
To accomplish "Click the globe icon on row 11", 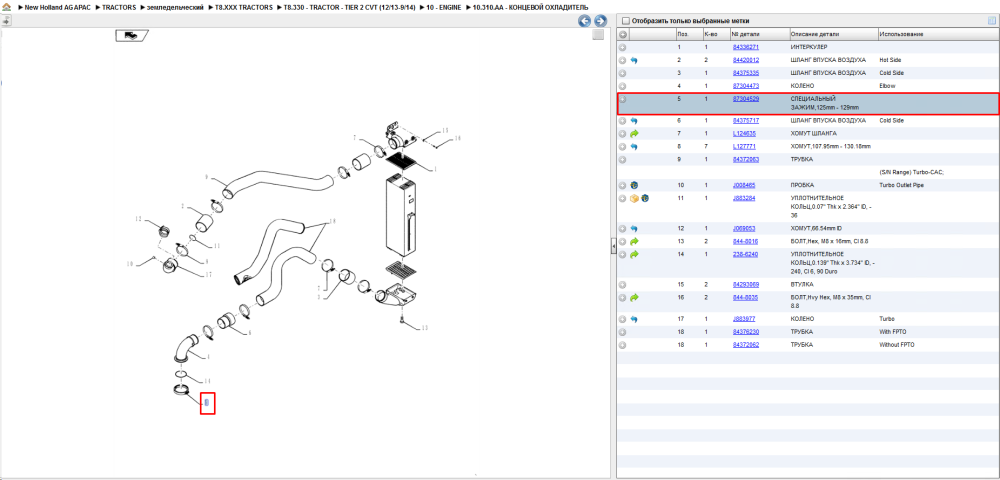I will point(644,198).
